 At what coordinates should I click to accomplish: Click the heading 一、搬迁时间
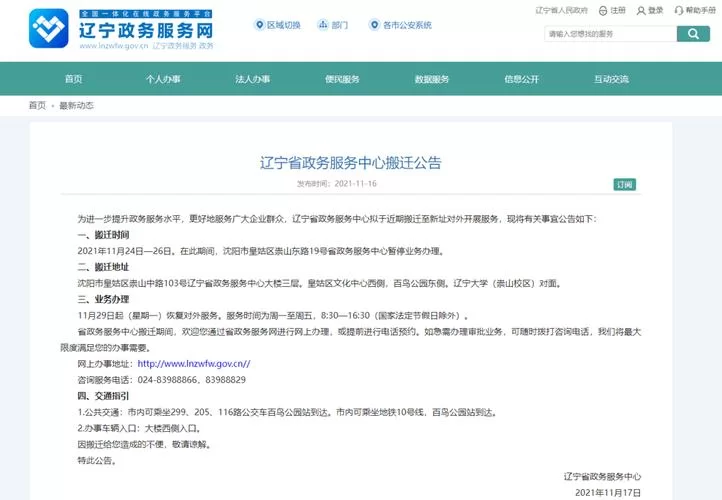(x=103, y=235)
